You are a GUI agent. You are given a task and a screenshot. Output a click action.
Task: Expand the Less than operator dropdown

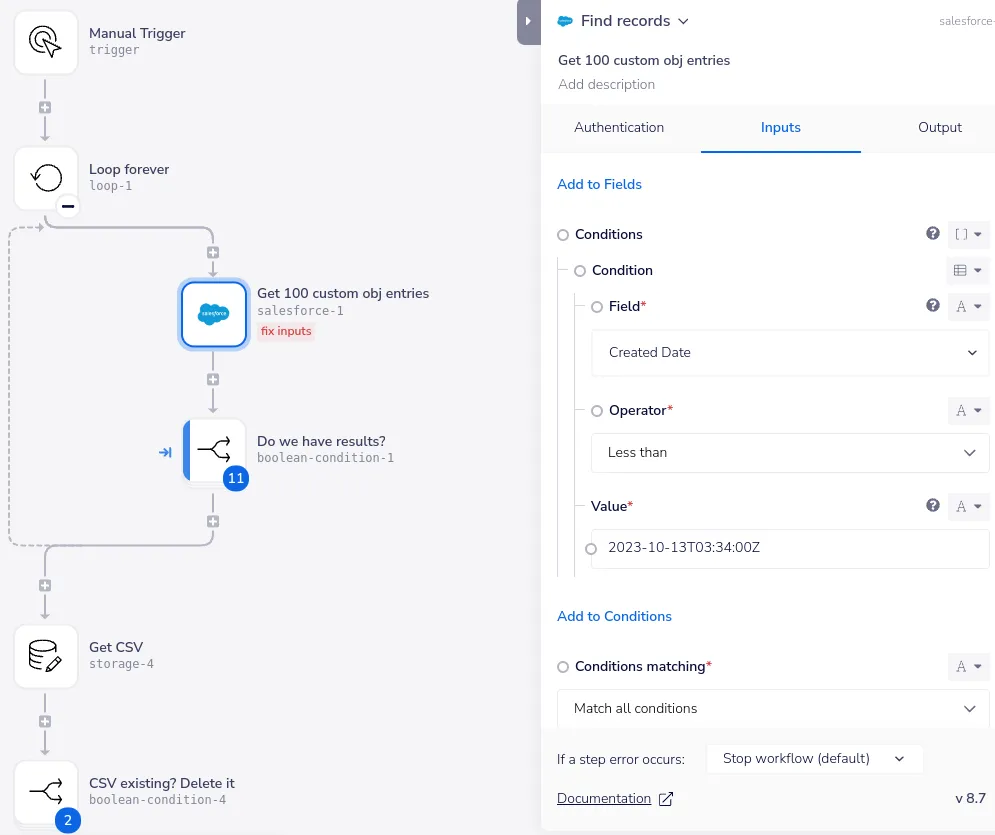[790, 453]
